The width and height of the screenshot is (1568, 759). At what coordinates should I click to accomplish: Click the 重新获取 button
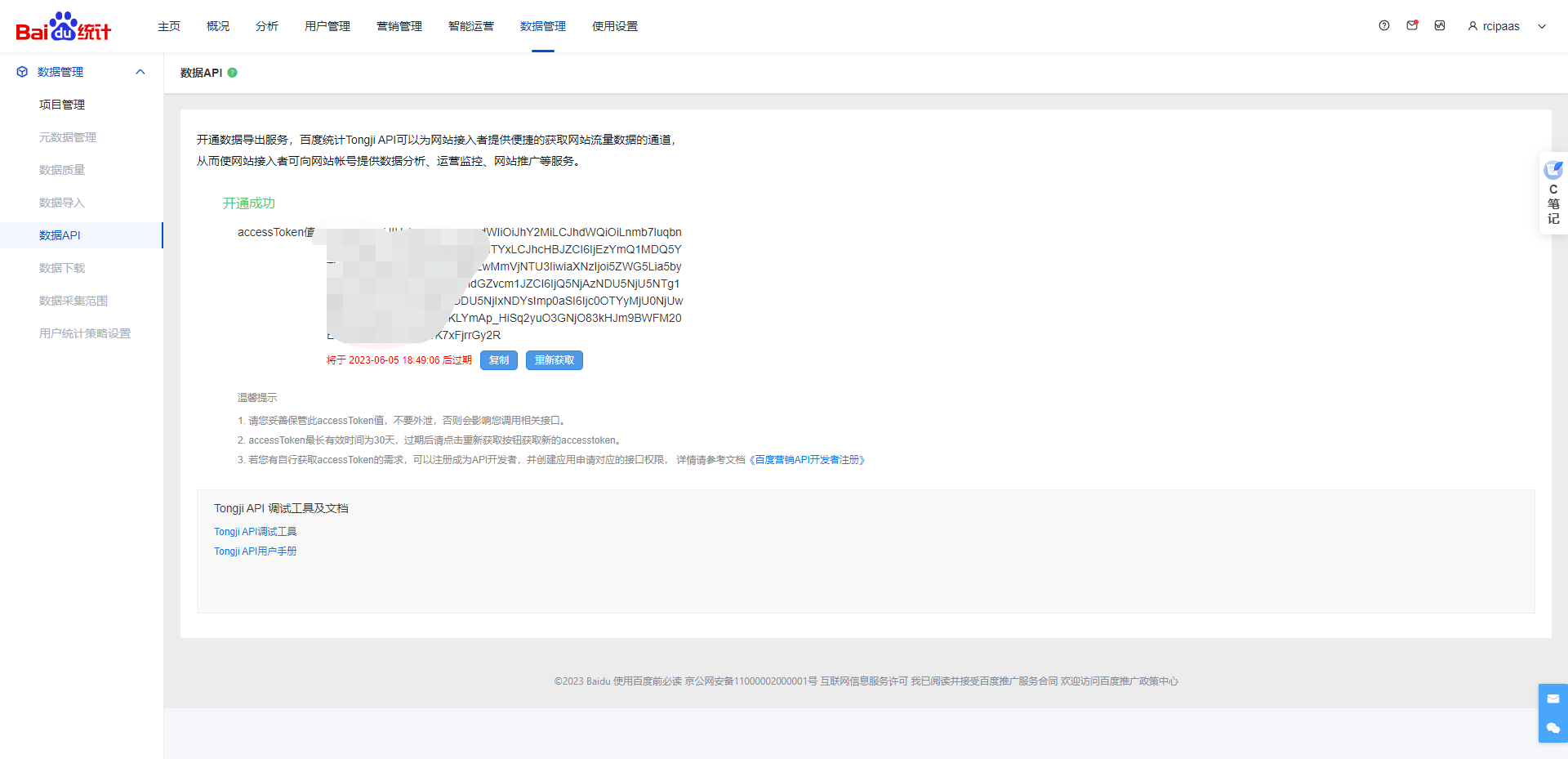click(x=554, y=360)
